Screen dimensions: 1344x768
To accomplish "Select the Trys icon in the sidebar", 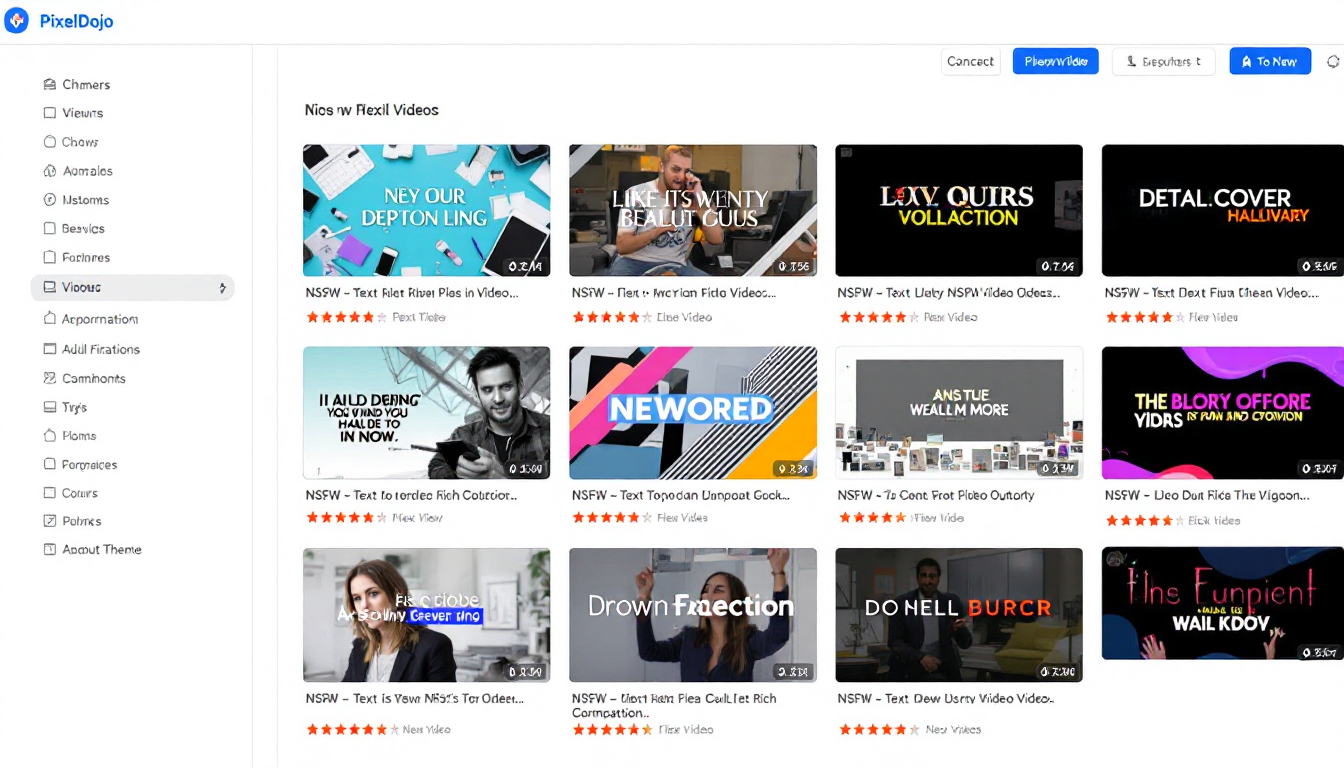I will click(48, 407).
